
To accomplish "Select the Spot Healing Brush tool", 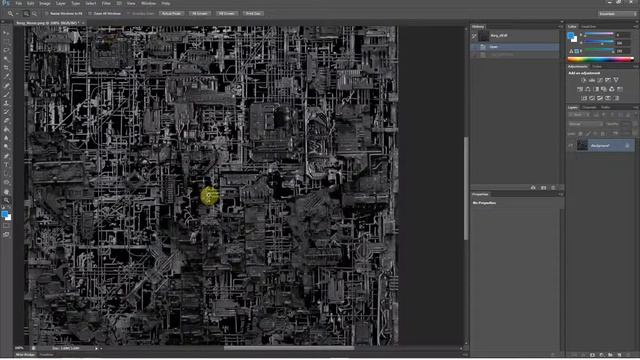I will [6, 85].
